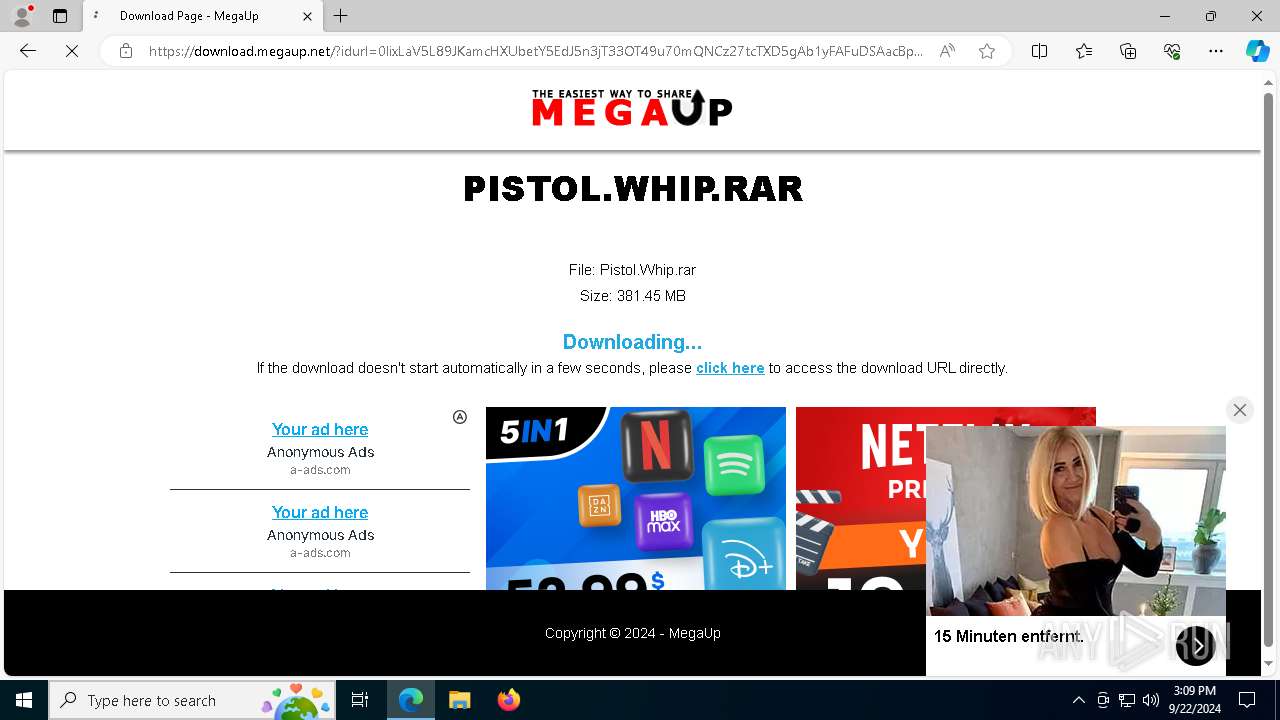Open Windows Start menu
1280x720 pixels.
(x=24, y=700)
